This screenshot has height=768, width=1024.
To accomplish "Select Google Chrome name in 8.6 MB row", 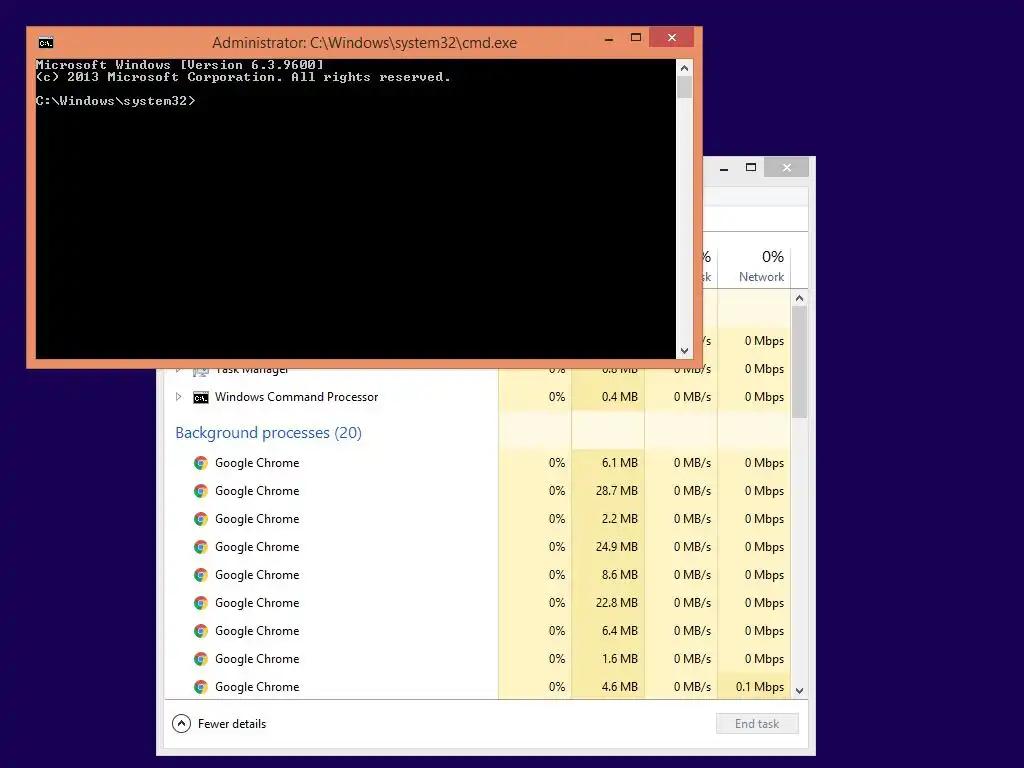I will tap(257, 575).
